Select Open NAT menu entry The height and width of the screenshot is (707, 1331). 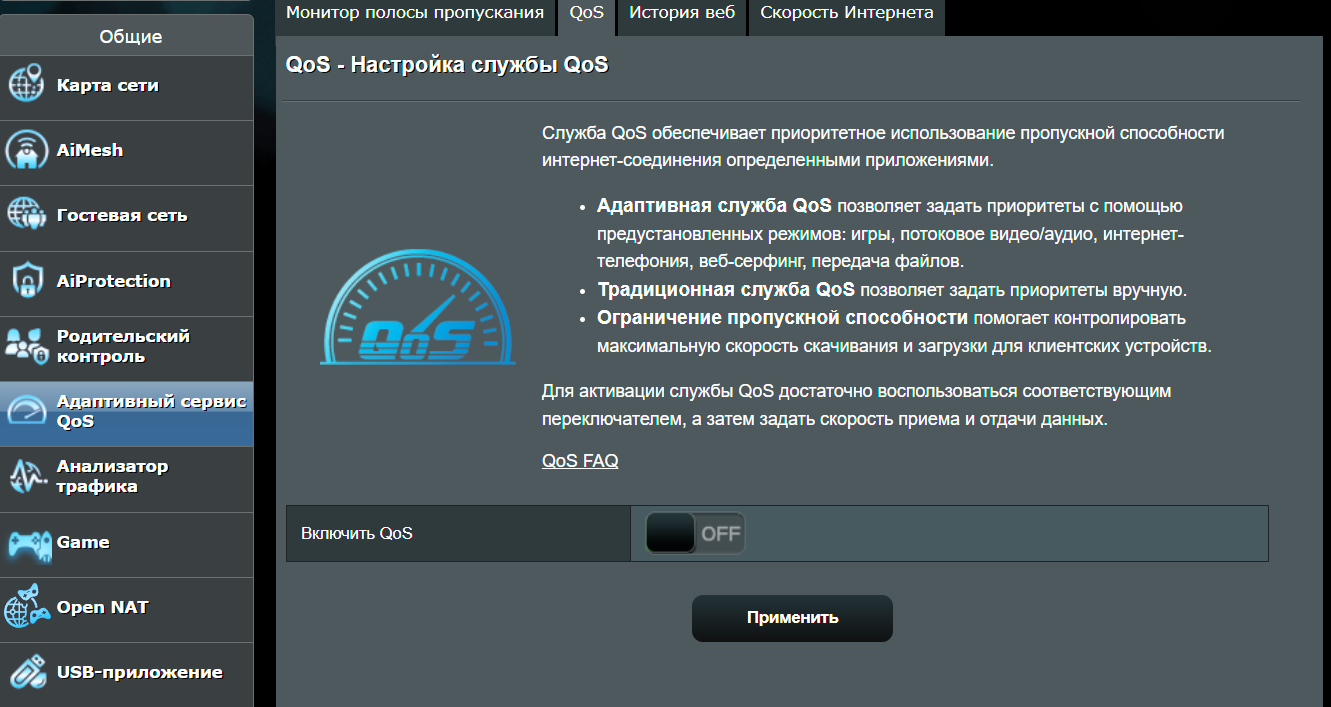[127, 608]
